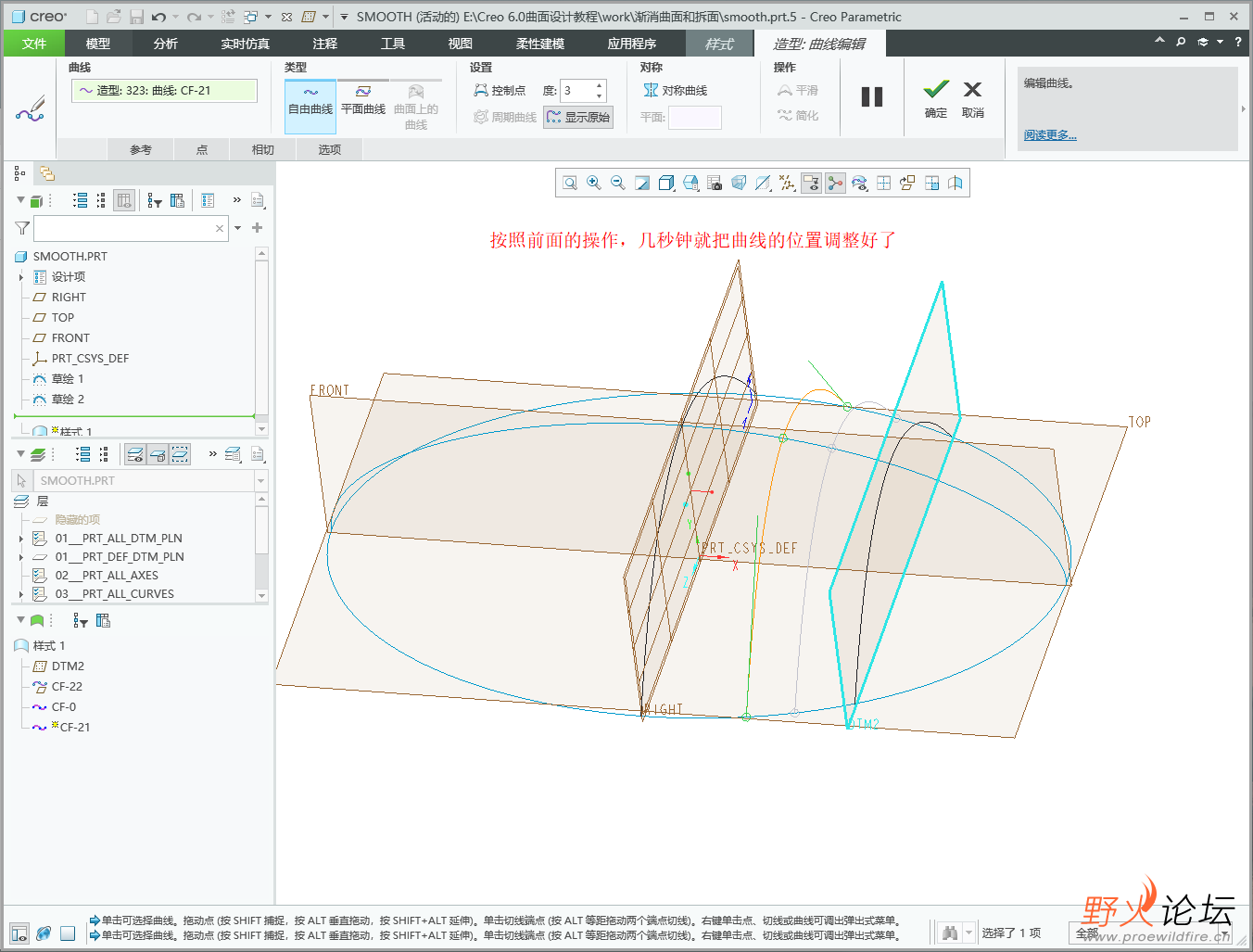Click the active plane orientation icon
The image size is (1253, 952).
(907, 183)
